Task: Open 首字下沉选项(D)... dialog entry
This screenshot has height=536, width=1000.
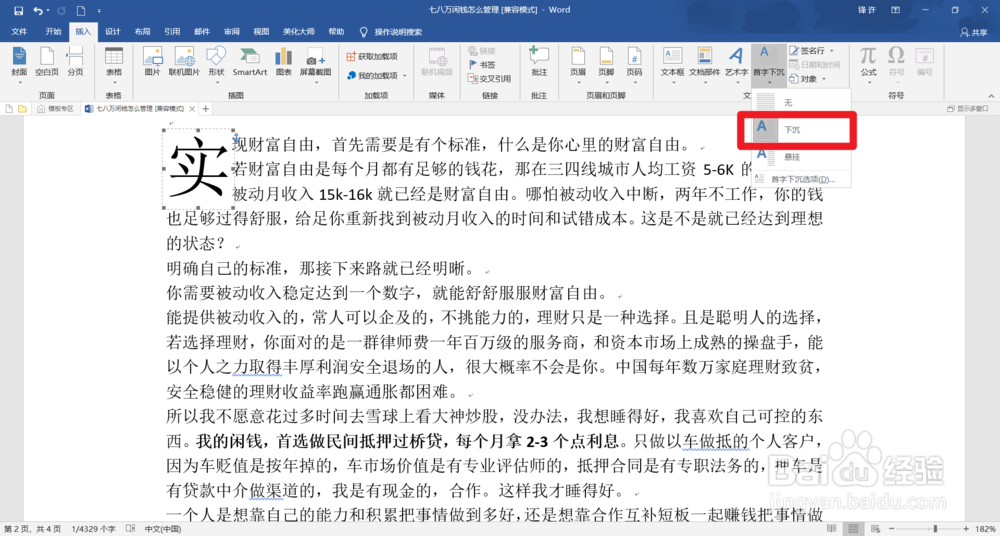Action: click(802, 179)
